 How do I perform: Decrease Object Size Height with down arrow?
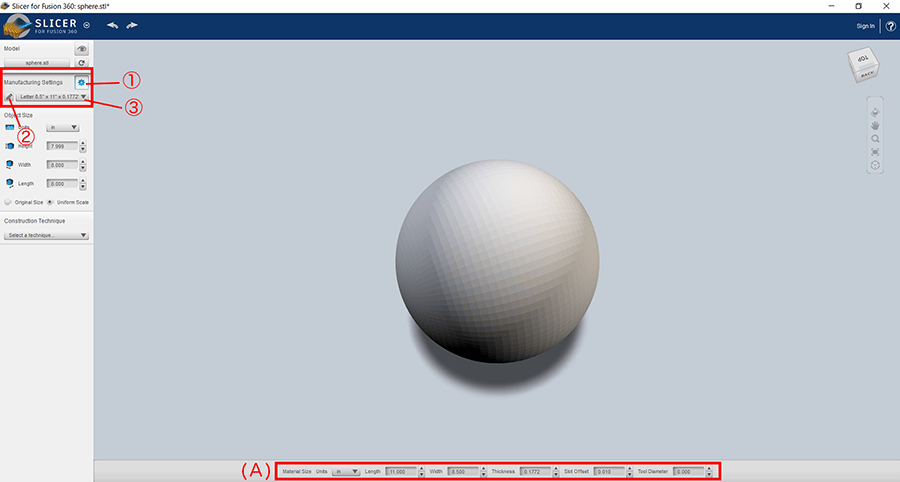coord(83,149)
